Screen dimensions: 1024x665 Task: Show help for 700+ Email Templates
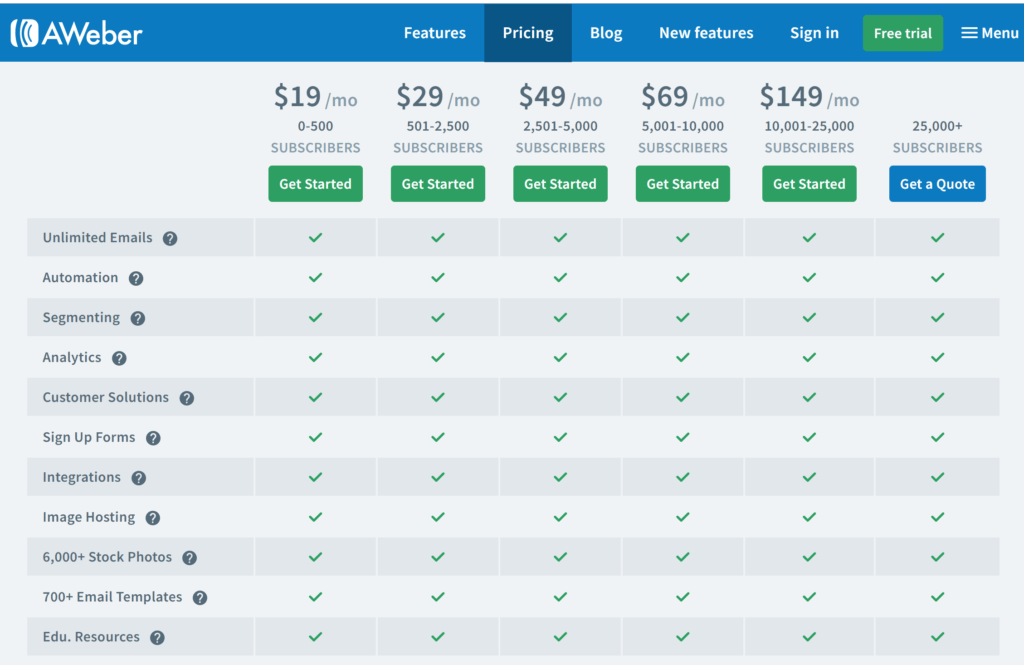(200, 597)
